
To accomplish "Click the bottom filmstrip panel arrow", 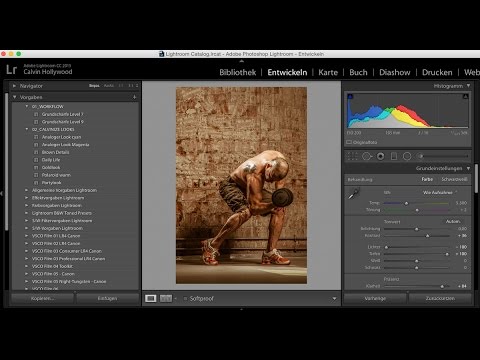I will (241, 309).
